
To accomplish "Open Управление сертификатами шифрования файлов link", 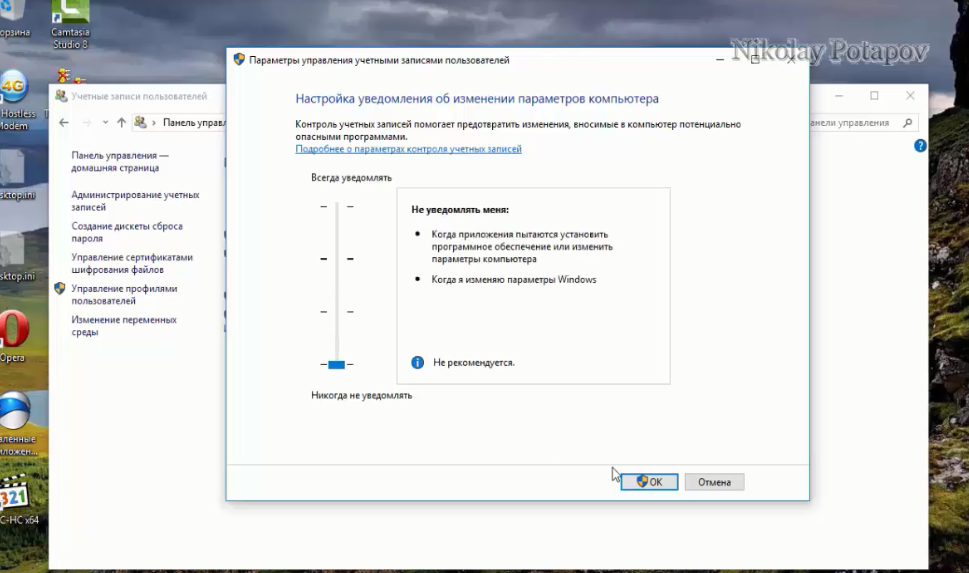I will point(132,263).
